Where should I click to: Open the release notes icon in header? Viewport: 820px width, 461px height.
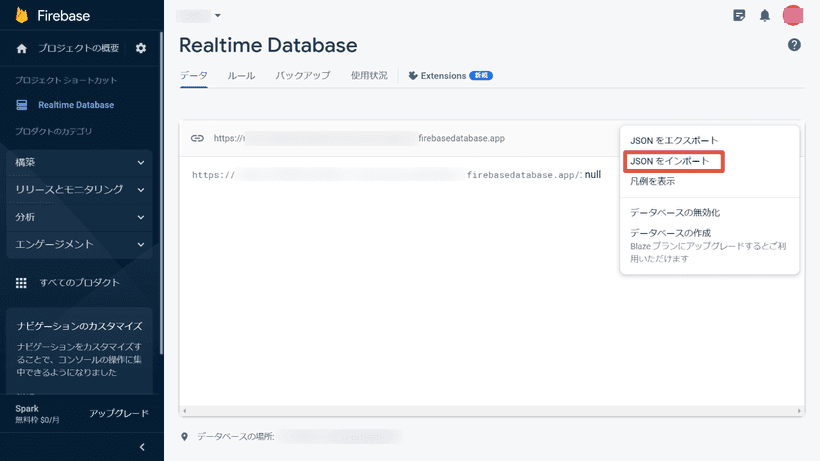(739, 16)
